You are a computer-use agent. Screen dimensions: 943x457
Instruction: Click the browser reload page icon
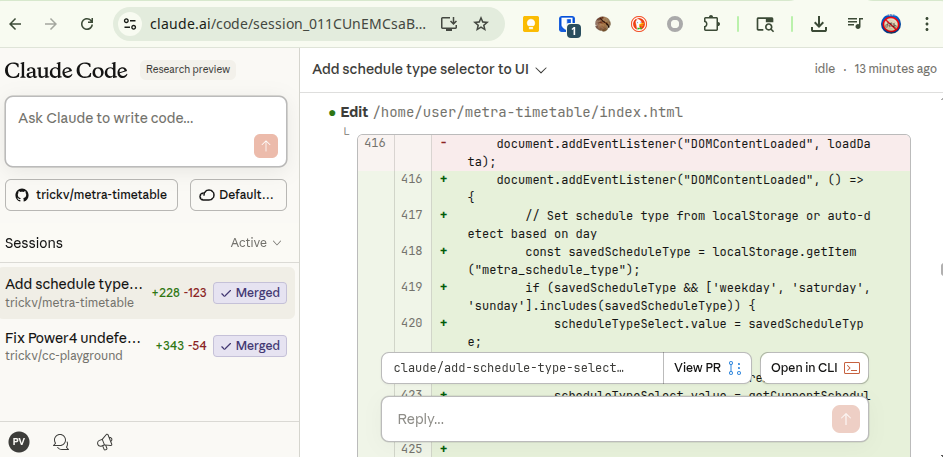point(87,24)
